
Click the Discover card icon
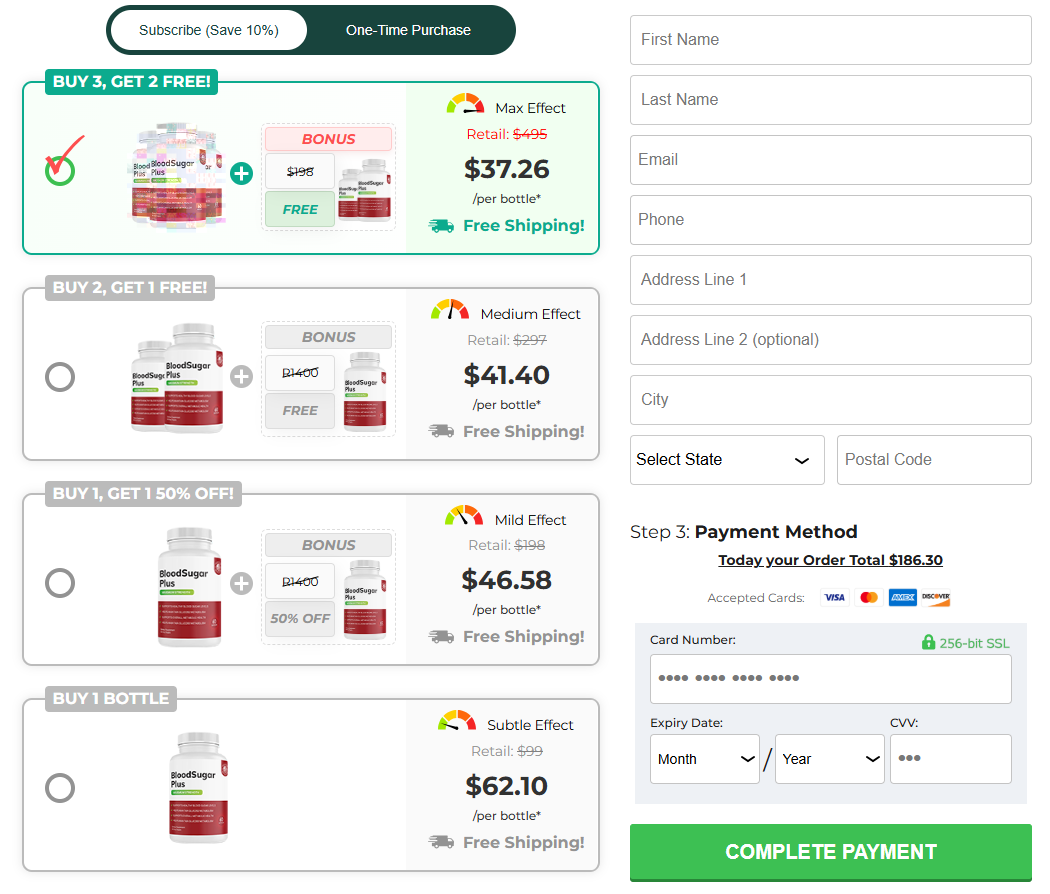pyautogui.click(x=936, y=598)
